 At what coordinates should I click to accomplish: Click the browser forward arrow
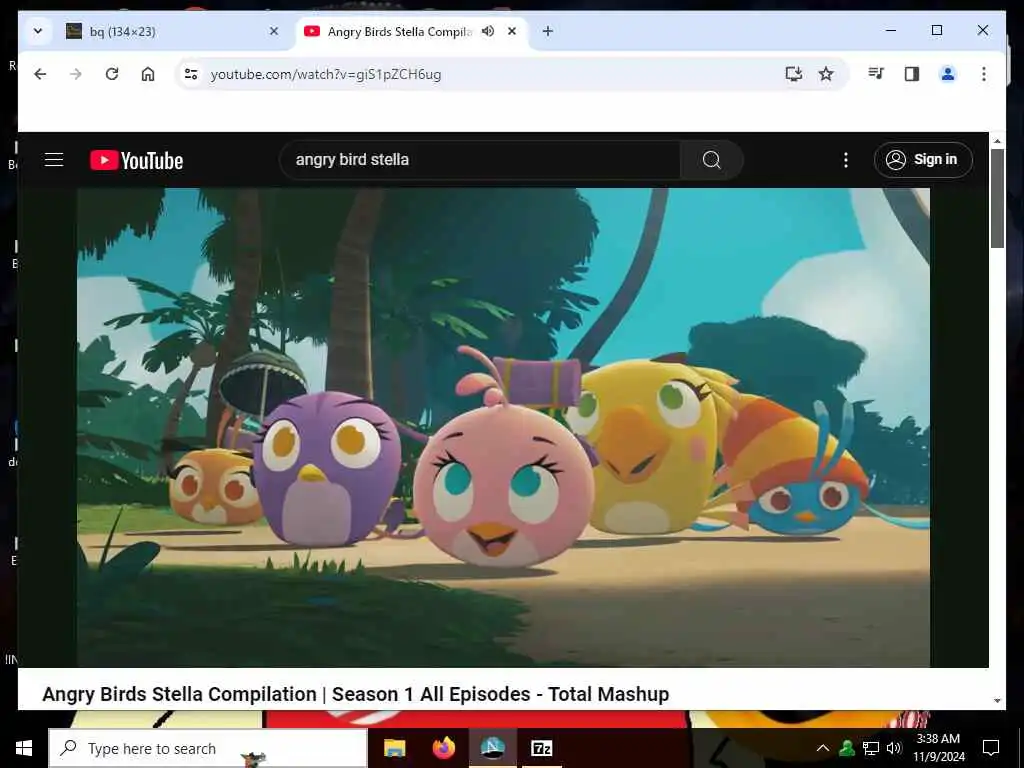(x=76, y=74)
